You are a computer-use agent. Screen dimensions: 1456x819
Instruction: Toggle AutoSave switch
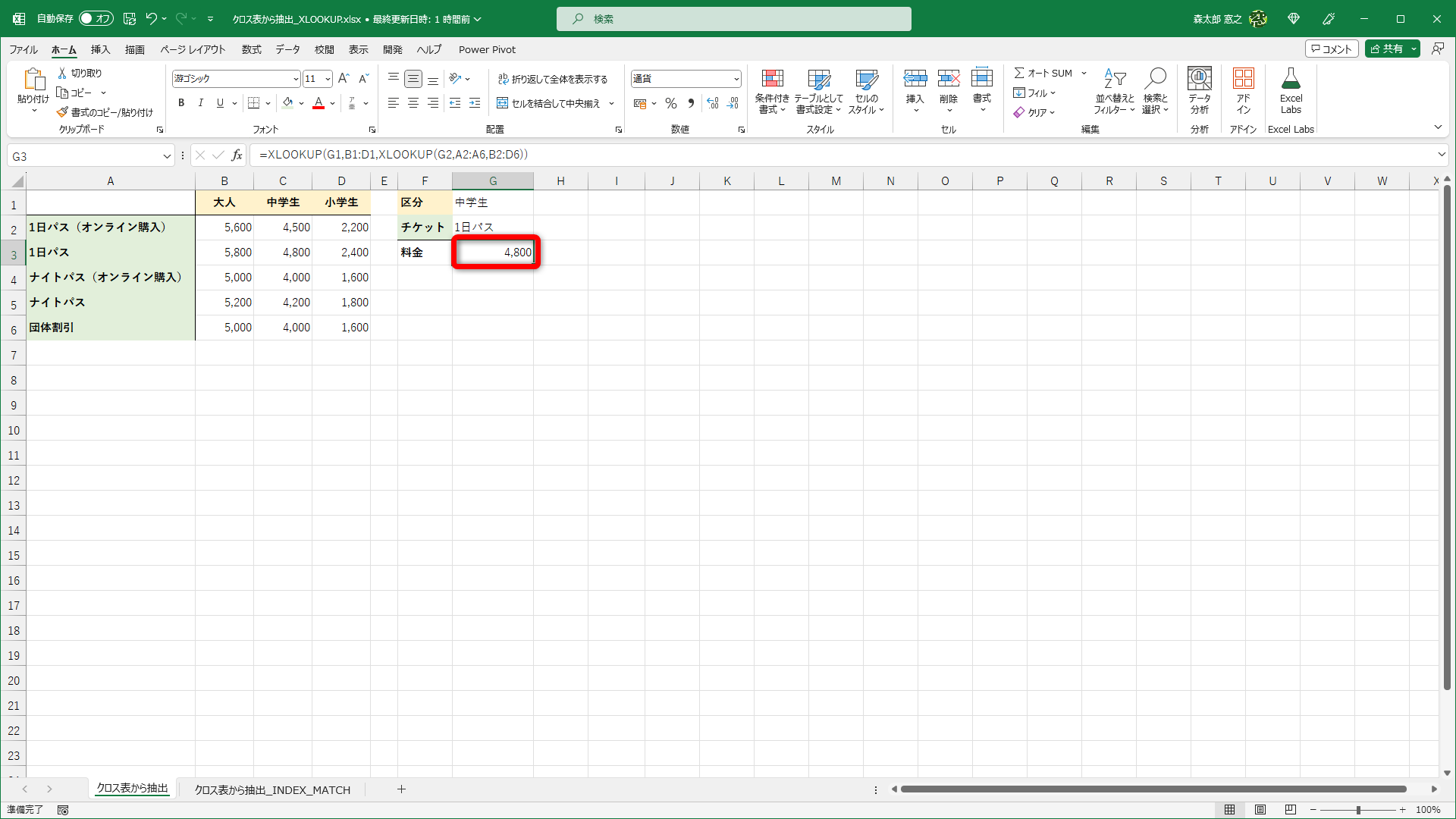[x=96, y=18]
